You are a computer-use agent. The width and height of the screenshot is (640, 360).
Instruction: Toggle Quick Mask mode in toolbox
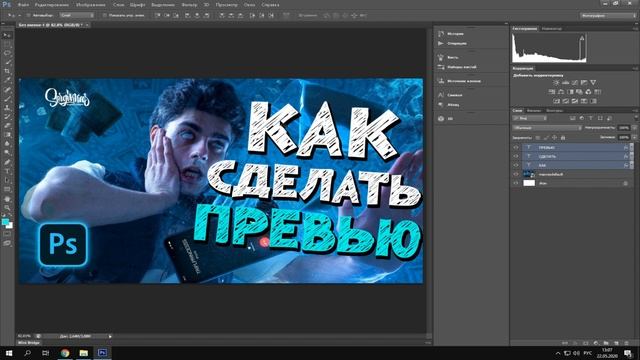7,234
